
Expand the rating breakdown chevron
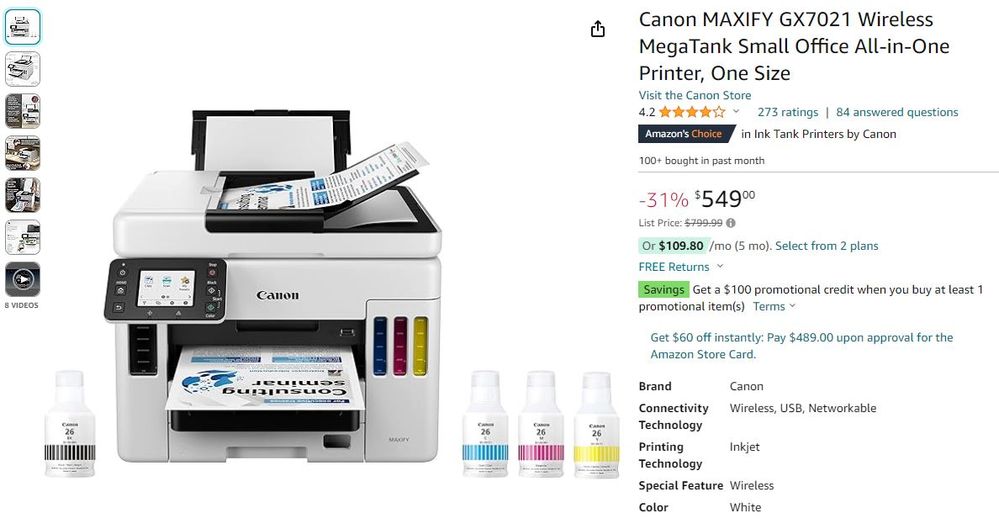pos(737,112)
